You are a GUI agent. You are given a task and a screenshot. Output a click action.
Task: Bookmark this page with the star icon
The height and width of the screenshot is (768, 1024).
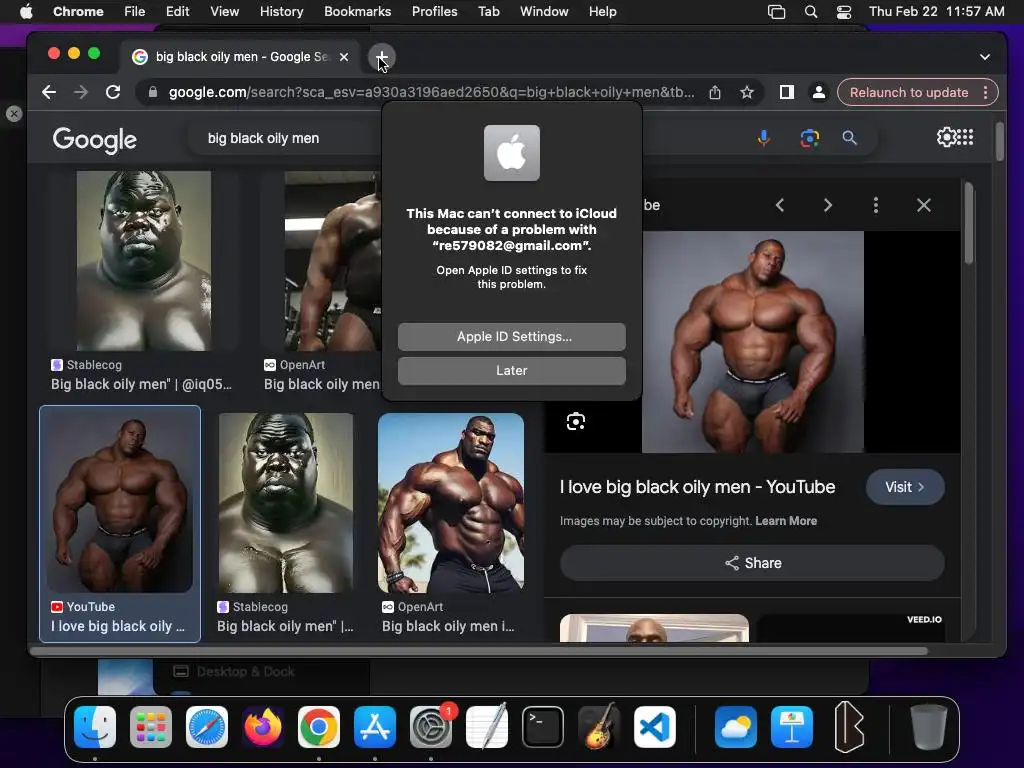coord(747,92)
